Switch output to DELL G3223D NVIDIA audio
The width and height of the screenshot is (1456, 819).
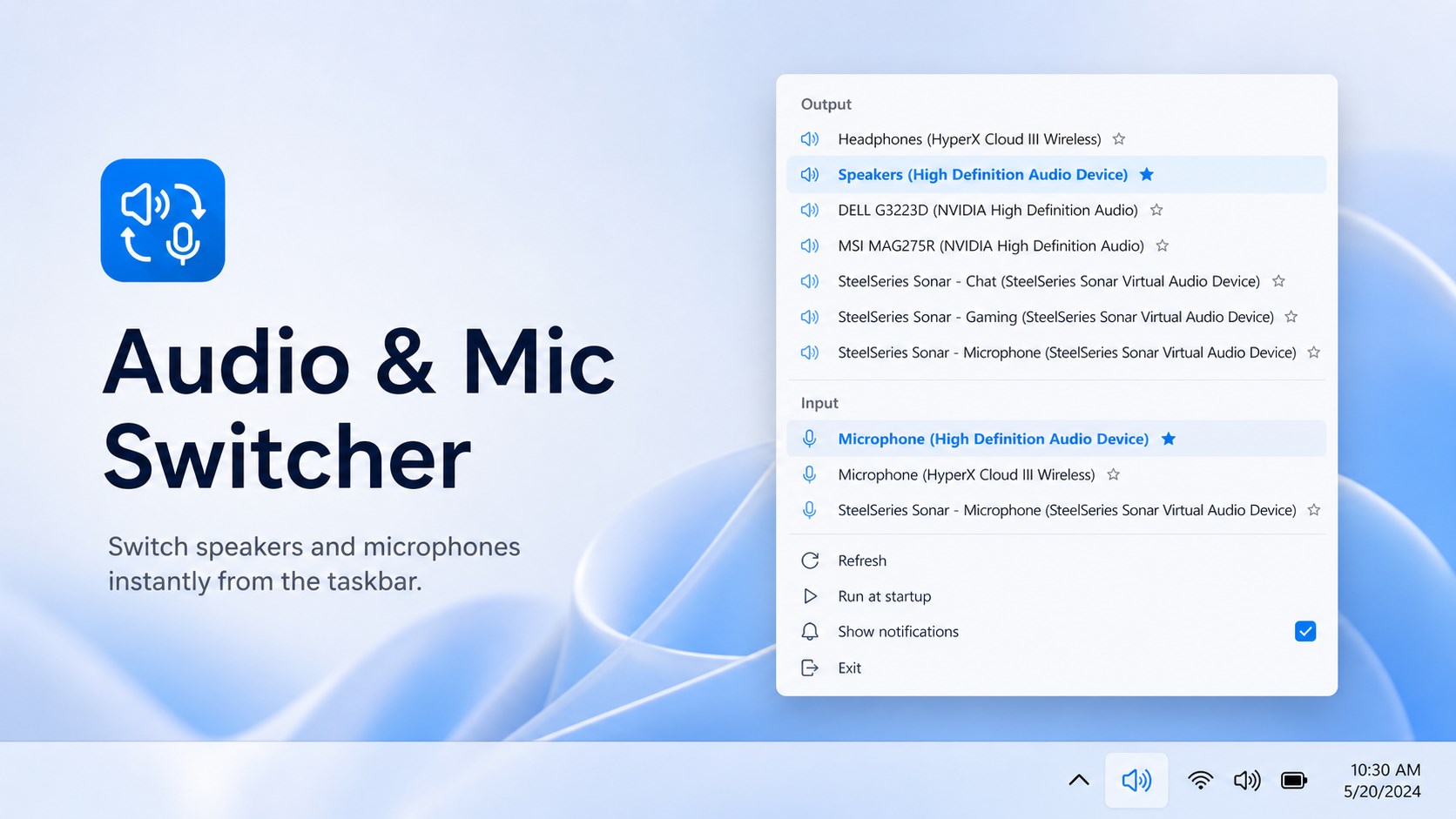pyautogui.click(x=1056, y=210)
